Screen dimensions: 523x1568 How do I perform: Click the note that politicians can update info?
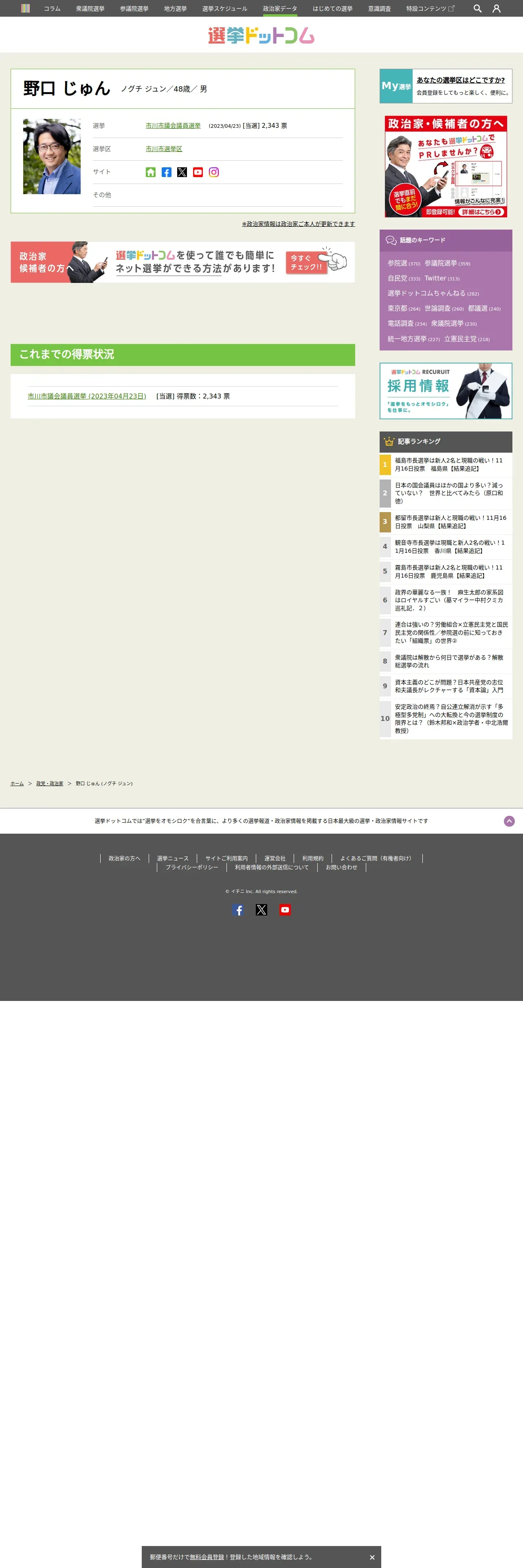click(298, 224)
